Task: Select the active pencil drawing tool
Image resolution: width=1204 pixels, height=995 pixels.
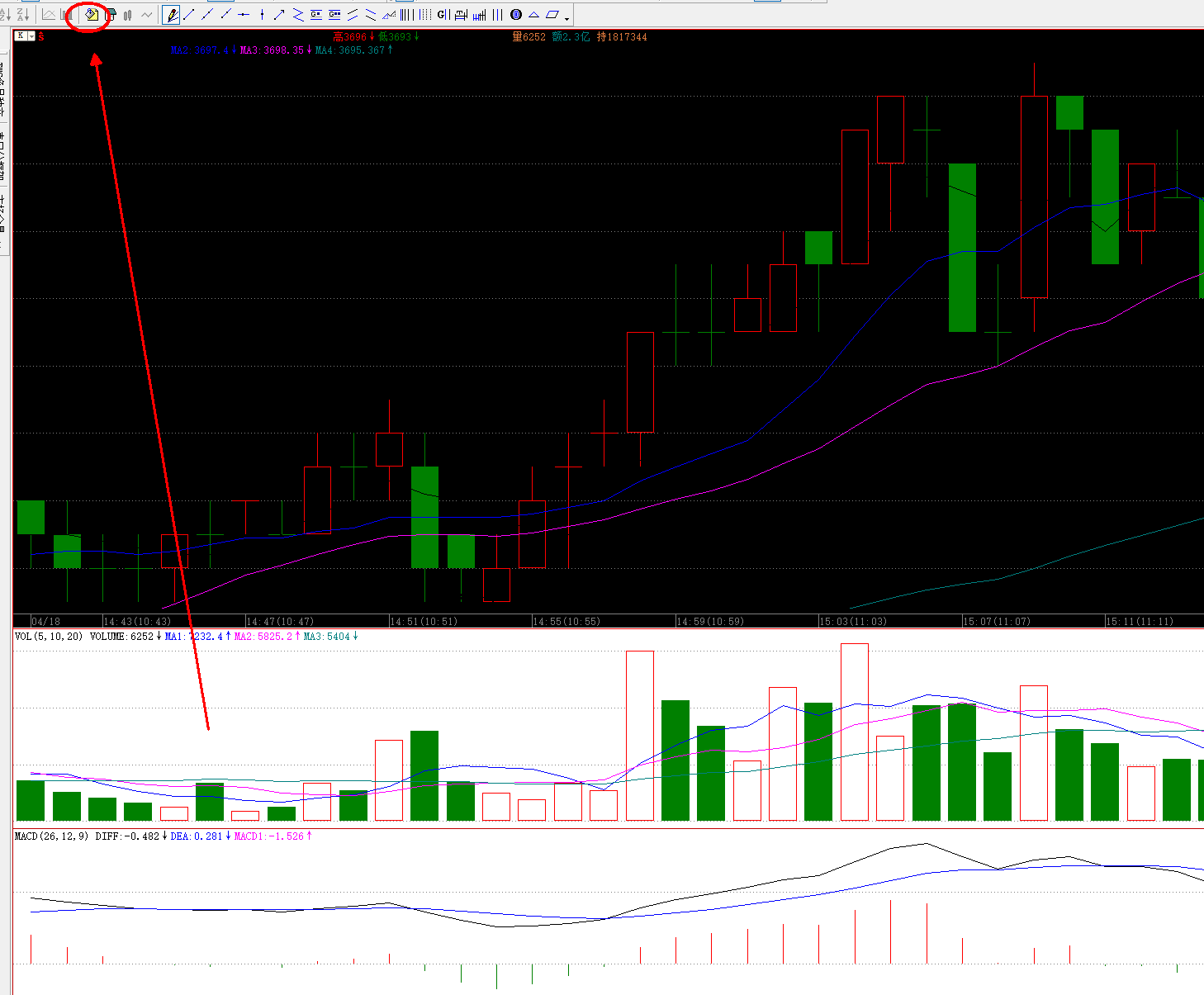Action: click(172, 15)
